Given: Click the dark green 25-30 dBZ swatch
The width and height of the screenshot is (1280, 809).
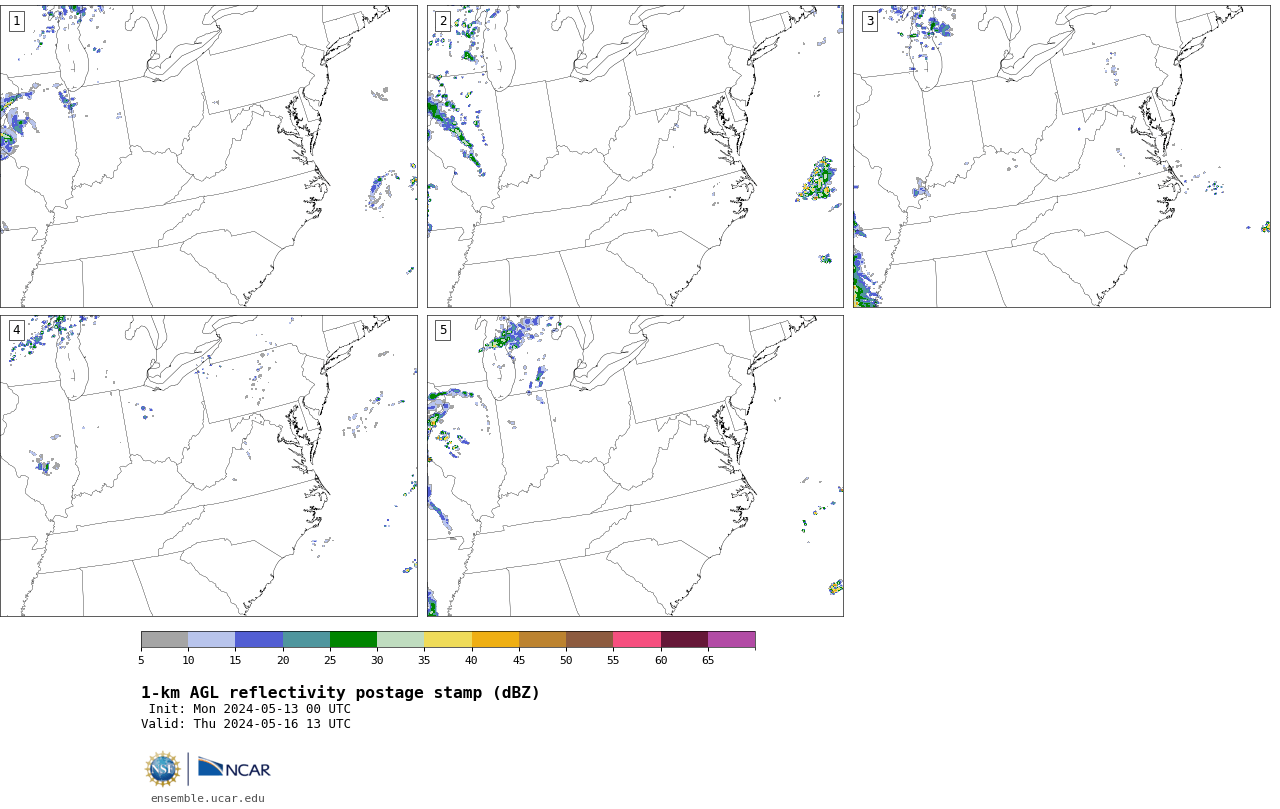Looking at the screenshot, I should [x=353, y=640].
